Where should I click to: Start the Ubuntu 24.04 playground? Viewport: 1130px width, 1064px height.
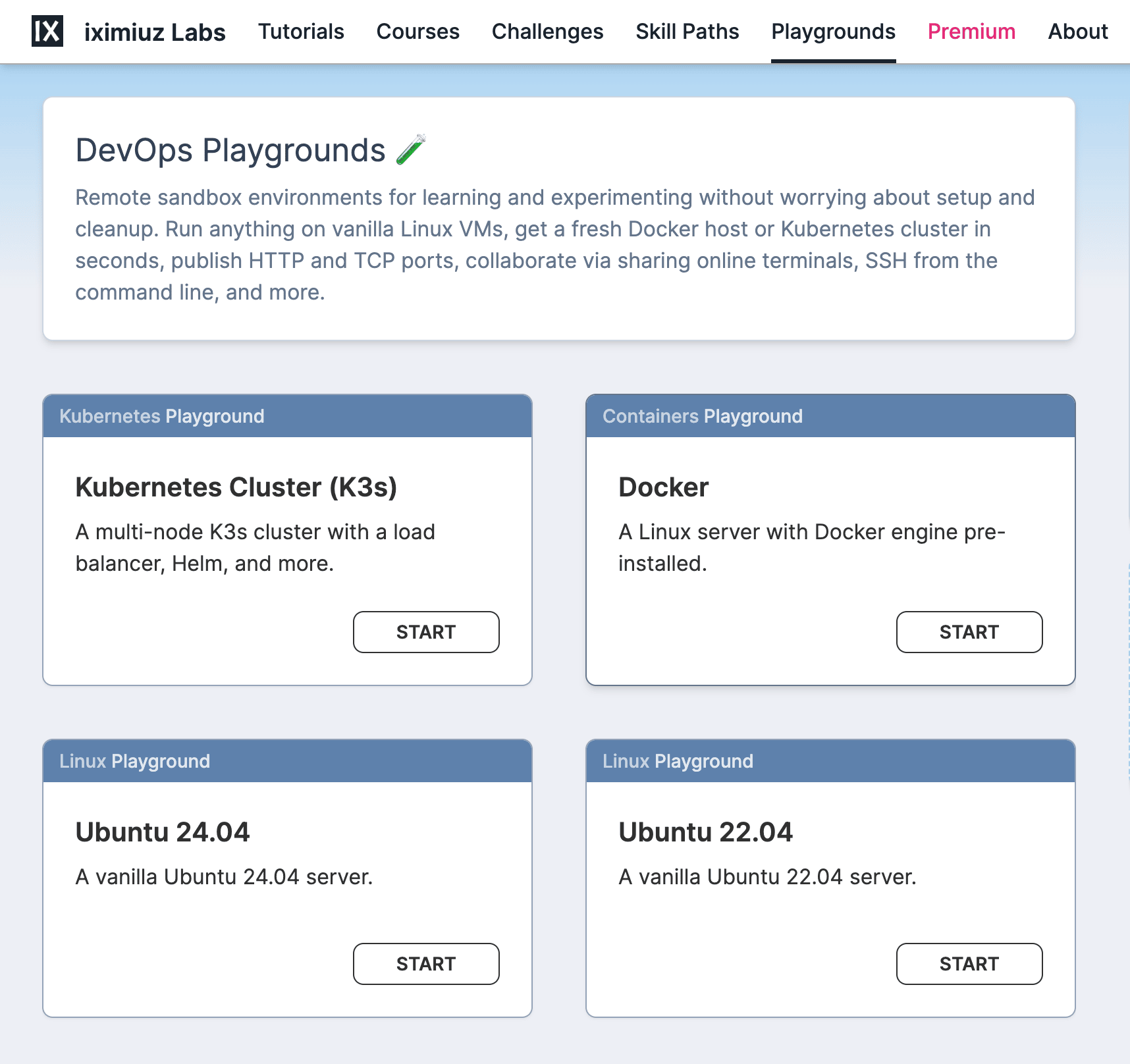(x=426, y=964)
